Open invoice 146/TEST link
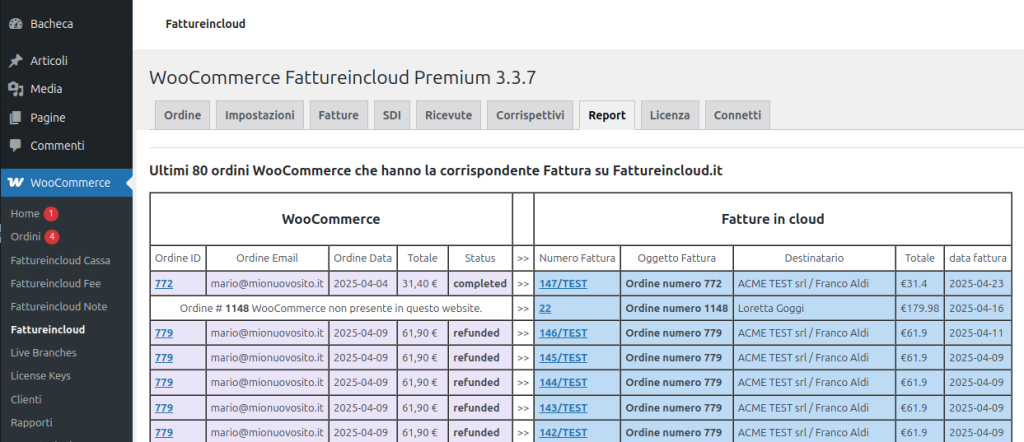This screenshot has width=1024, height=442. (563, 333)
